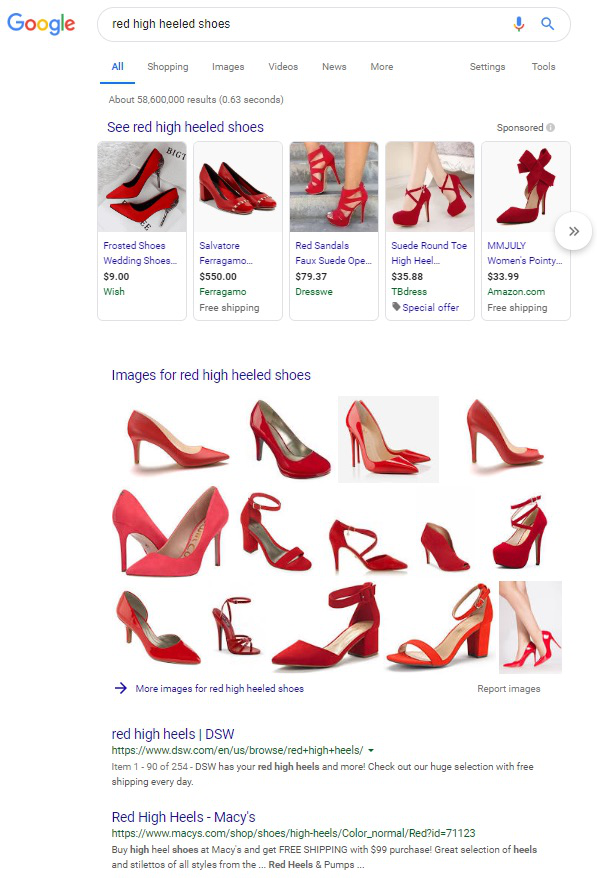This screenshot has width=597, height=878.
Task: Click the TBdress suede heel image
Action: pos(430,187)
